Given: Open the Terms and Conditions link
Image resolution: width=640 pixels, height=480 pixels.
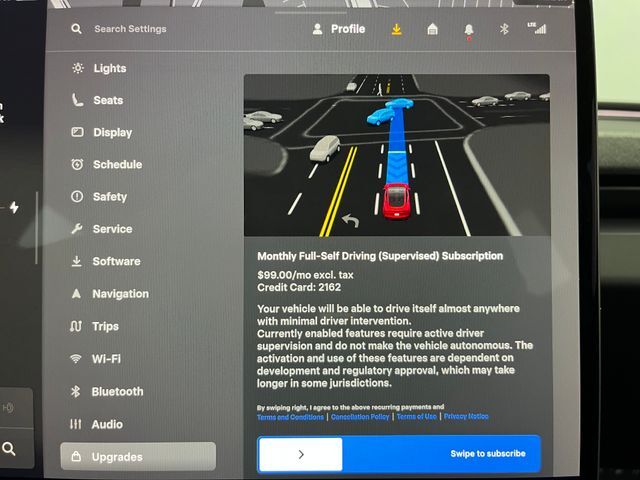Looking at the screenshot, I should pos(290,417).
